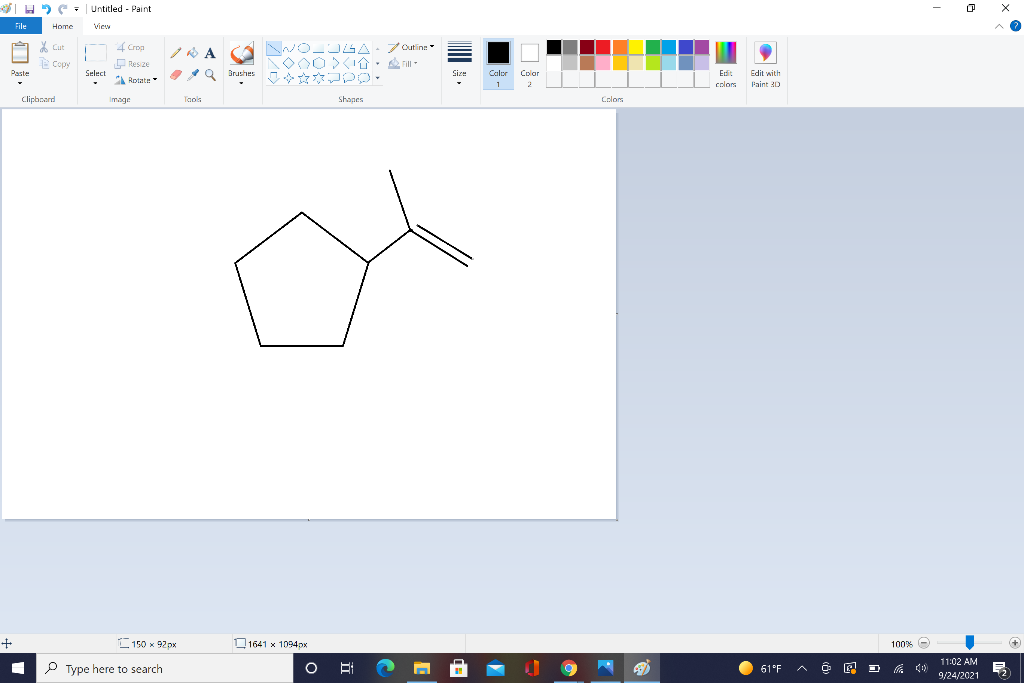
Task: Select the Oval shape
Action: 304,47
